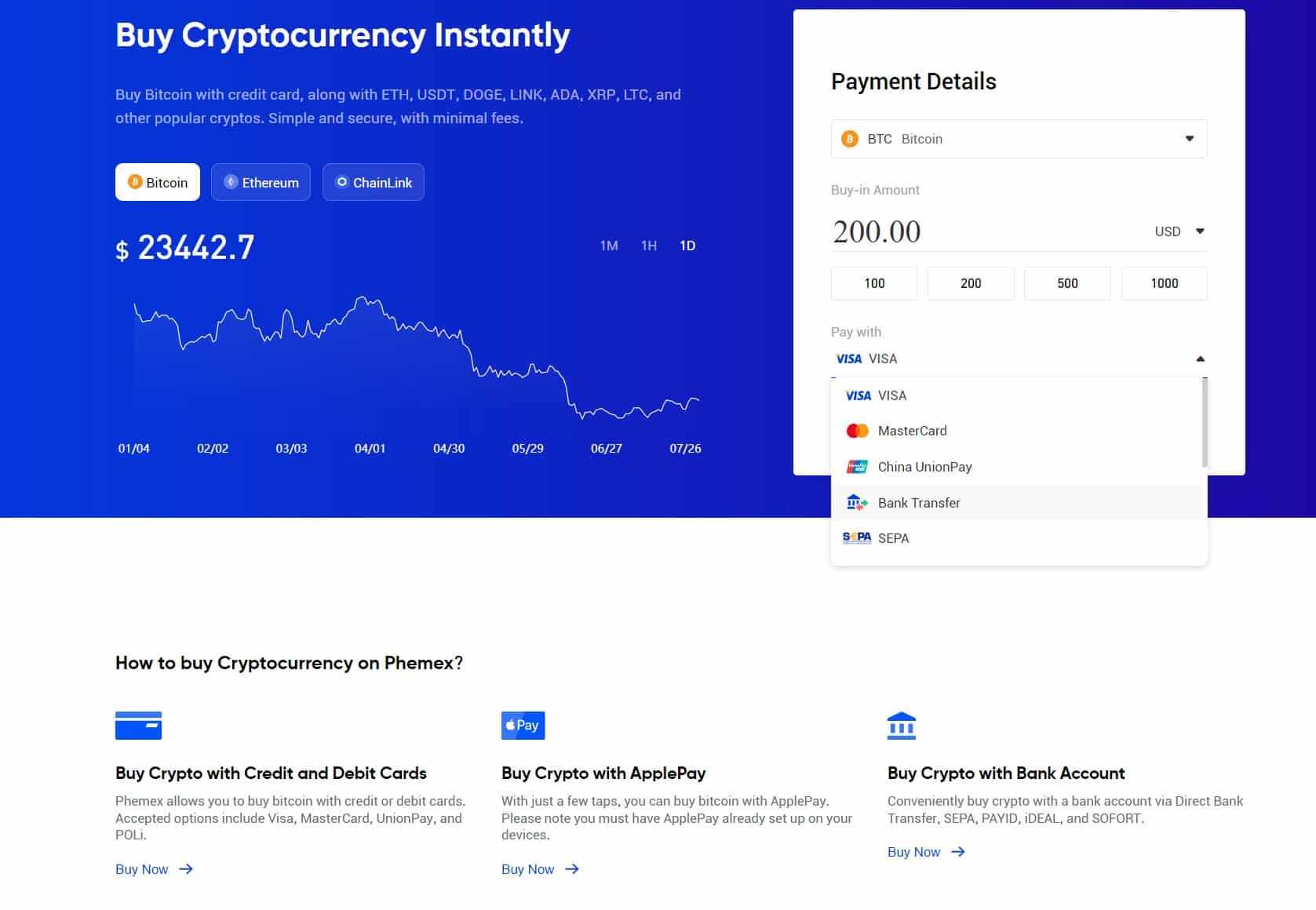Click Bank Transfer icon in list
Viewport: 1316px width, 910px height.
tap(856, 503)
